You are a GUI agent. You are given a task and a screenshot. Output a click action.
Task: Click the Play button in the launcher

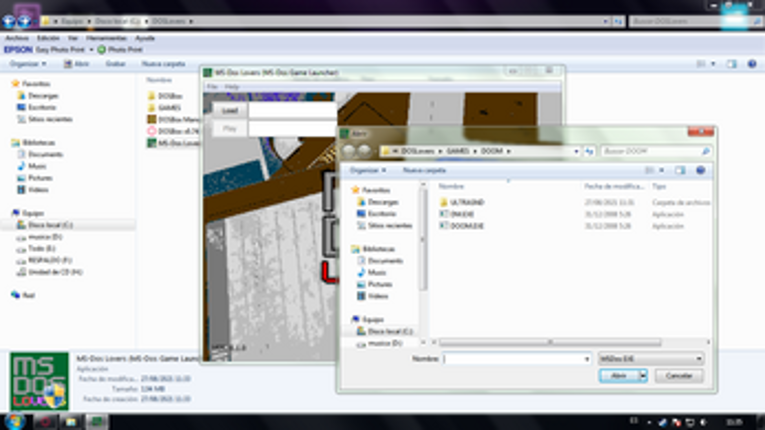pos(230,129)
